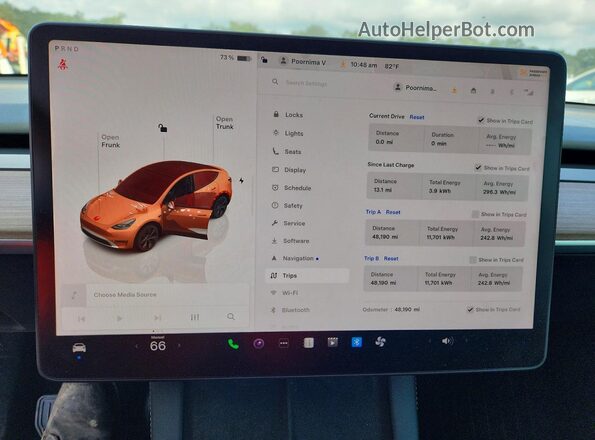Viewport: 595px width, 440px height.
Task: Tap the Passenger Airbag indicator
Action: pyautogui.click(x=533, y=72)
